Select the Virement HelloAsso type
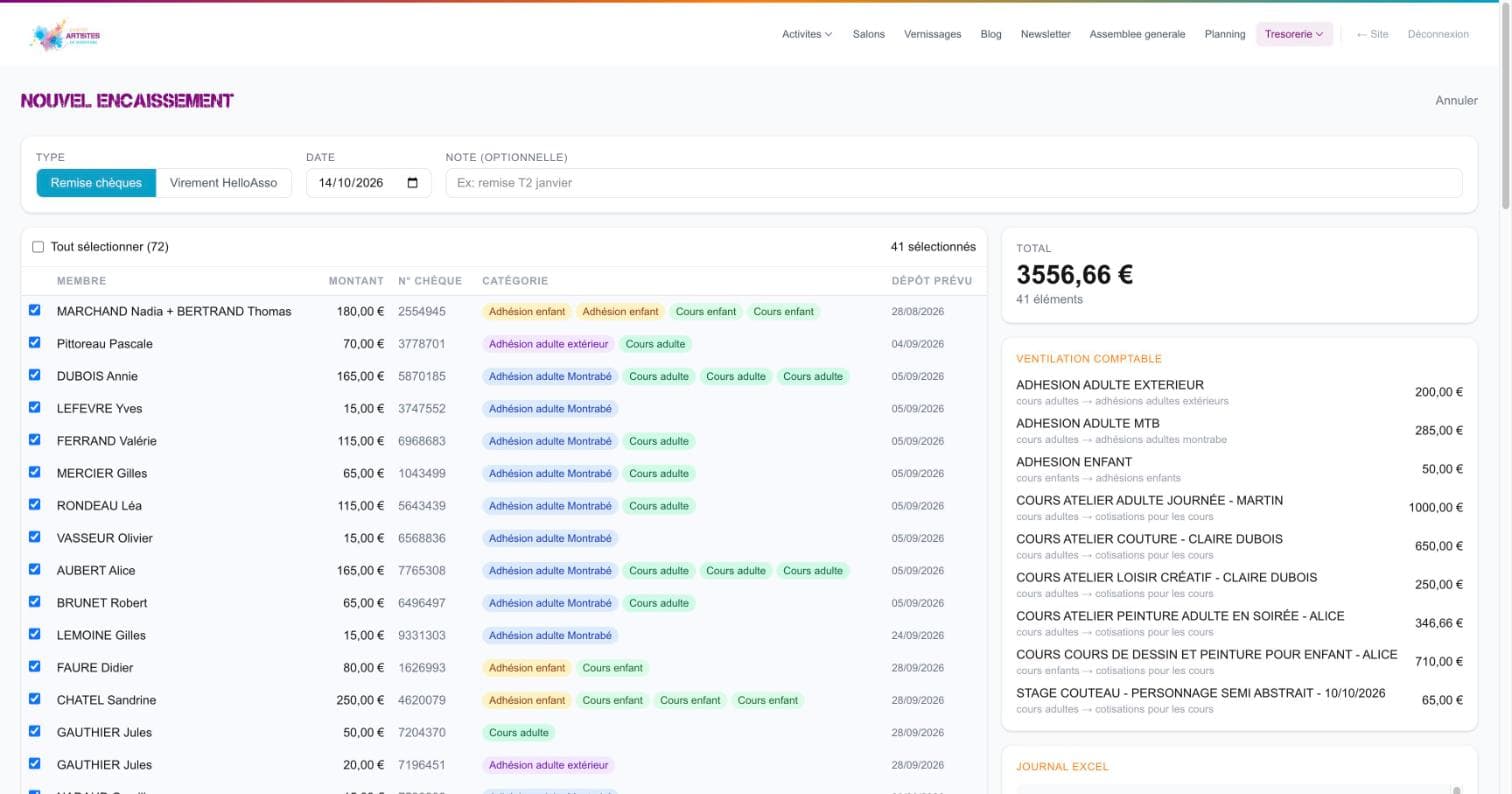 coord(223,183)
